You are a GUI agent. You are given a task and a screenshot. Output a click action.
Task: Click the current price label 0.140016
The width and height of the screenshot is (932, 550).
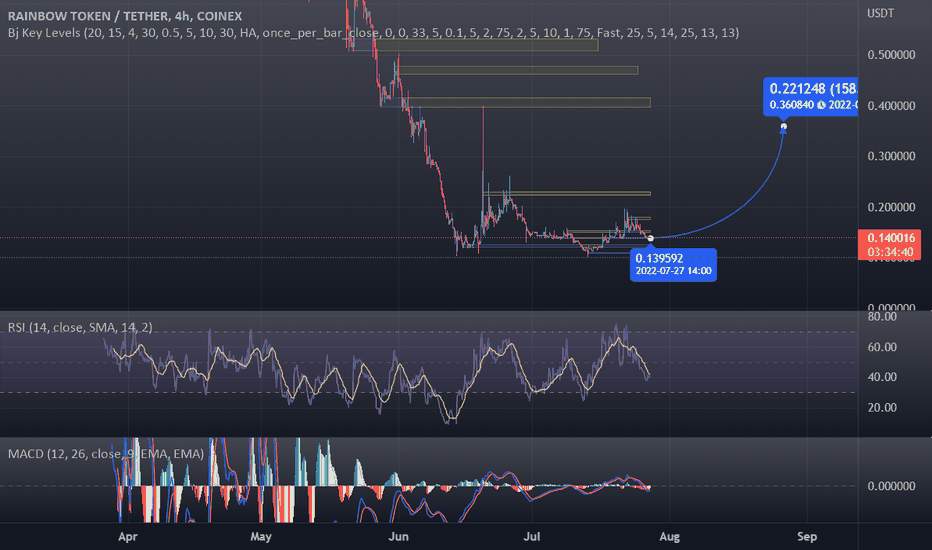[x=890, y=238]
